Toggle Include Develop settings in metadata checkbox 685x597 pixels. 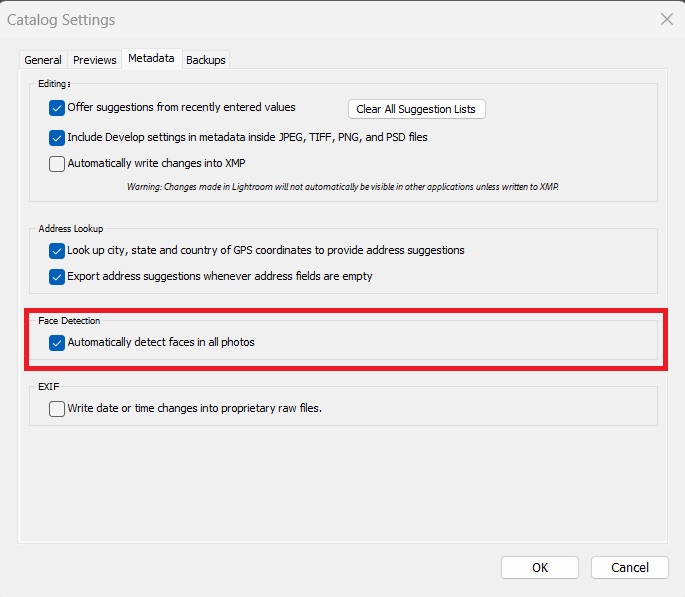tap(57, 138)
